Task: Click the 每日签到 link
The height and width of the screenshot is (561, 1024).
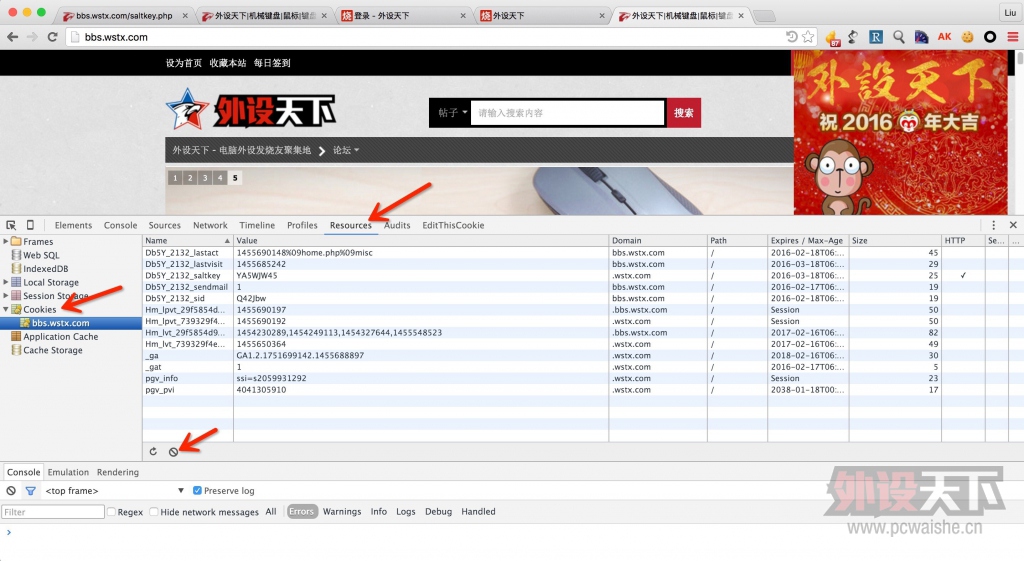Action: pos(272,63)
